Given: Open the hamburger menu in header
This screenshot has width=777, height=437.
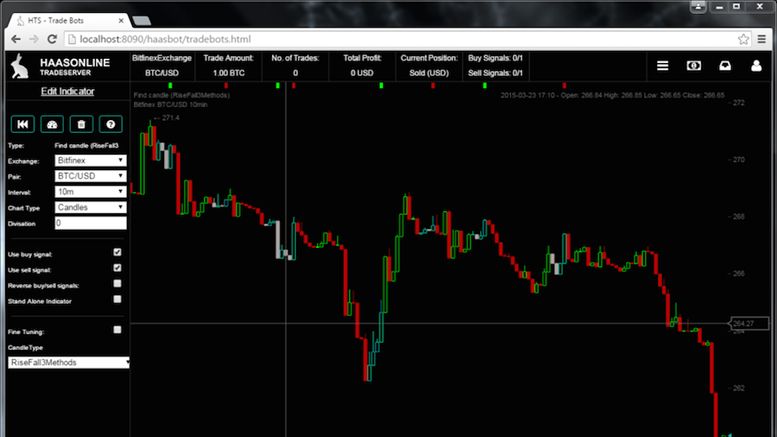Looking at the screenshot, I should pyautogui.click(x=663, y=66).
